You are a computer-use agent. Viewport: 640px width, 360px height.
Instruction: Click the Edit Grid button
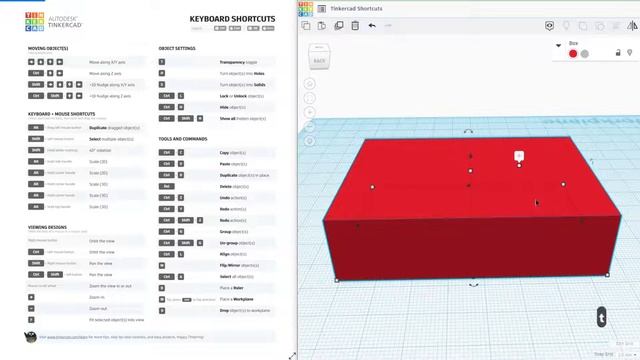(x=624, y=344)
